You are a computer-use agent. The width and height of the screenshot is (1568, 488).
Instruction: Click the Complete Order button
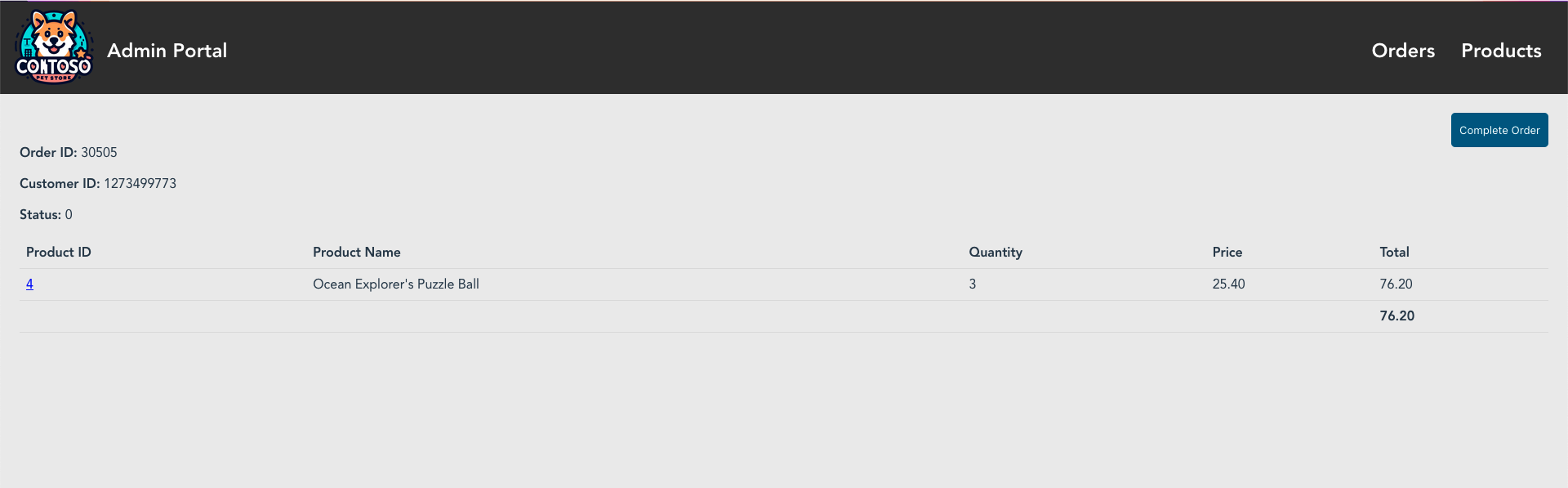pyautogui.click(x=1499, y=129)
